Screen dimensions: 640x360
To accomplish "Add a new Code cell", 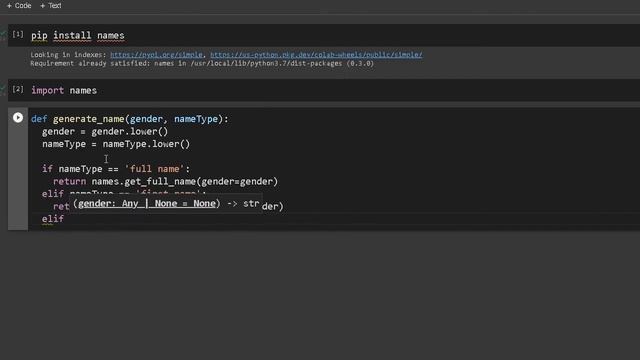I will point(19,6).
